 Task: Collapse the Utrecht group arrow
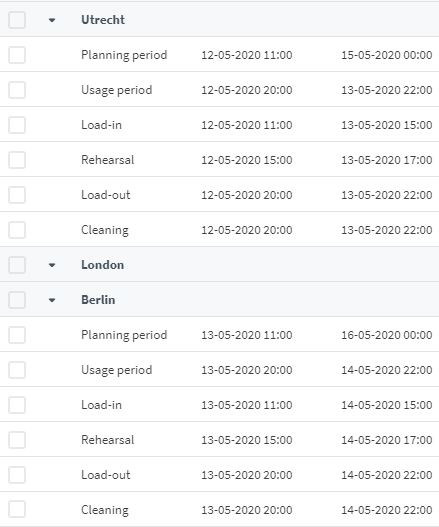[x=52, y=20]
